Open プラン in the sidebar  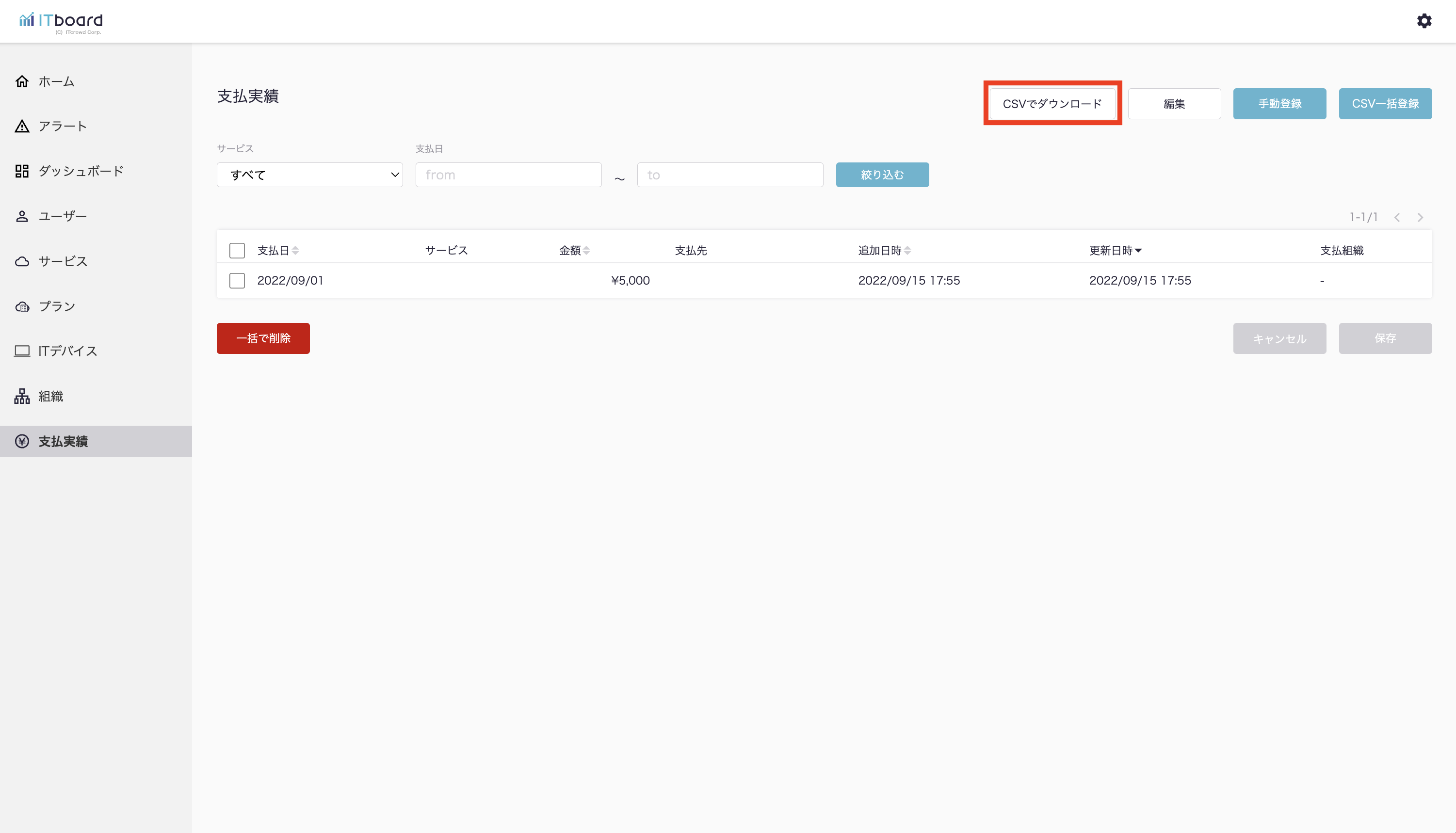[56, 306]
